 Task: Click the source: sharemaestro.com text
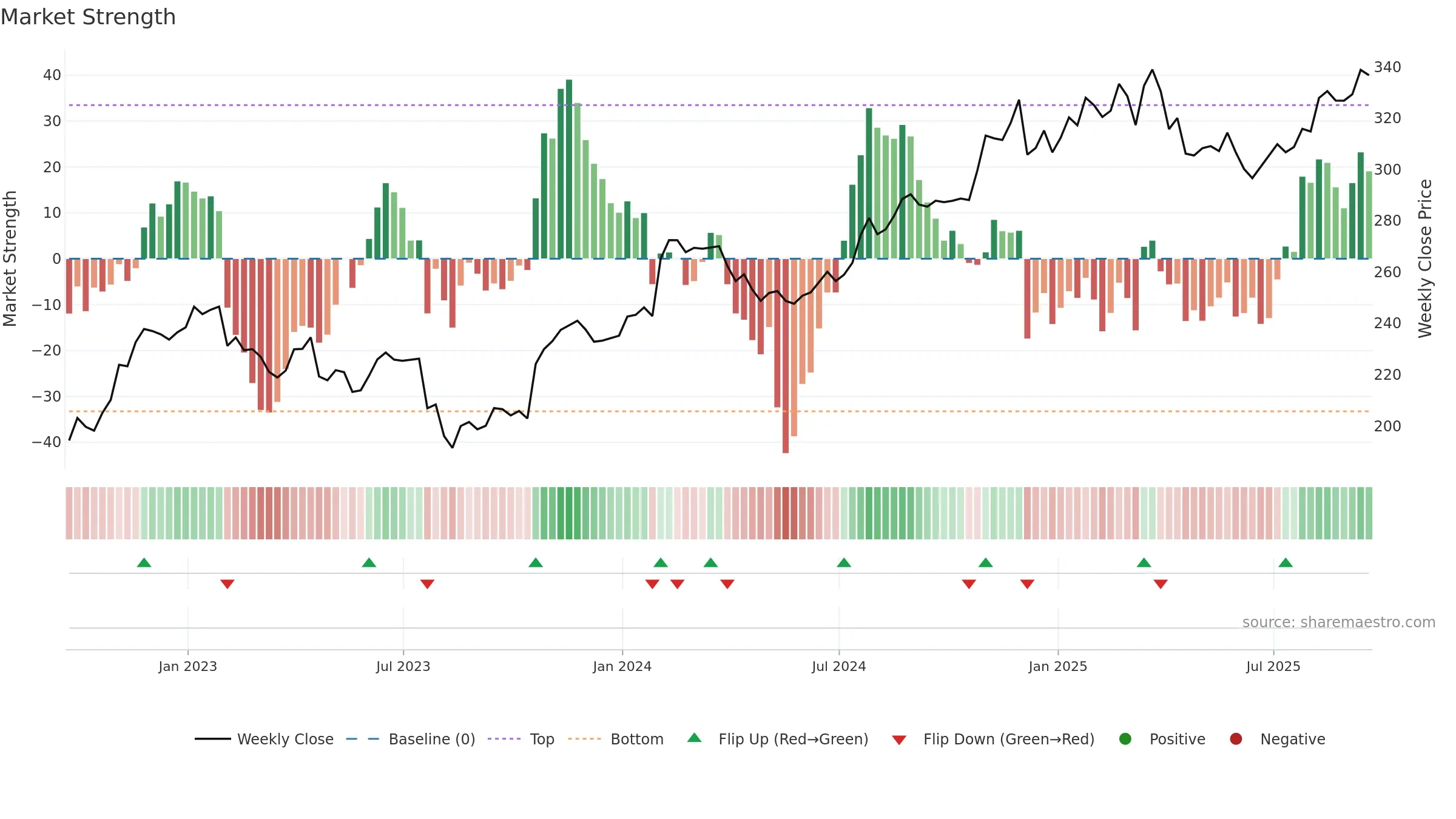click(1339, 622)
